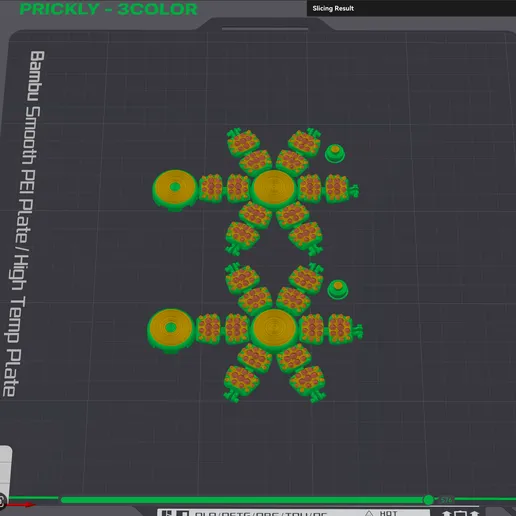
Task: Click the 576 value beside the slider
Action: (x=446, y=500)
